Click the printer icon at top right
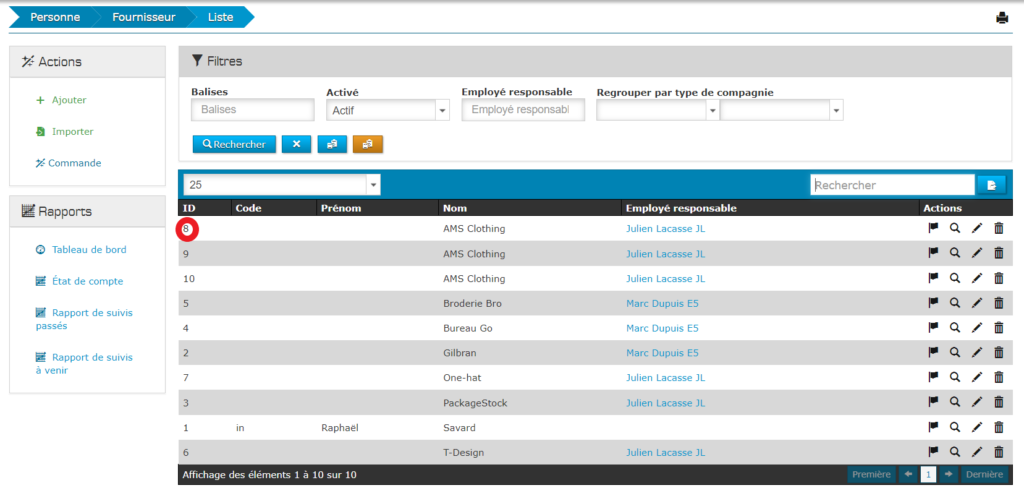Screen dimensions: 1024x501 click(x=1002, y=18)
